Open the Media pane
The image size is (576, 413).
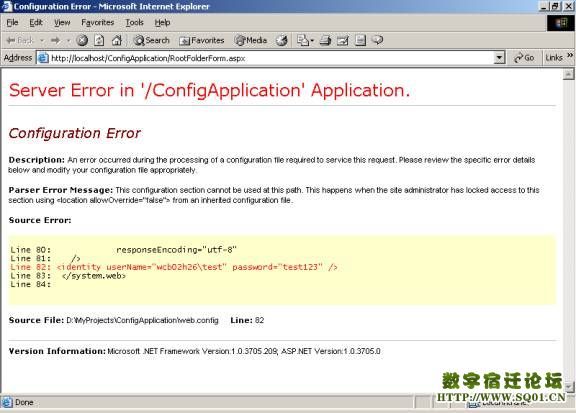[x=251, y=40]
